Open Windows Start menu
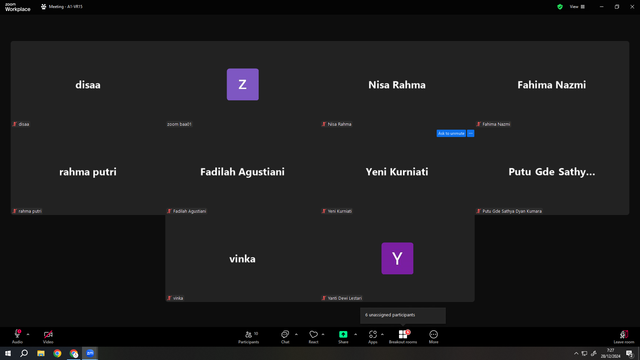The image size is (640, 360). point(8,353)
